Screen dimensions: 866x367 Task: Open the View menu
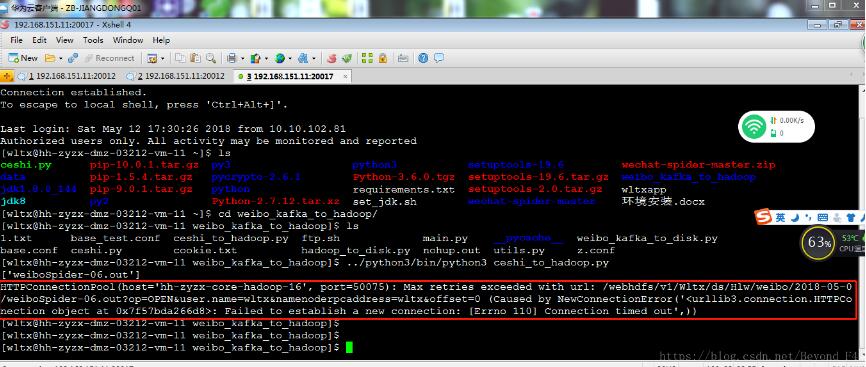click(65, 40)
